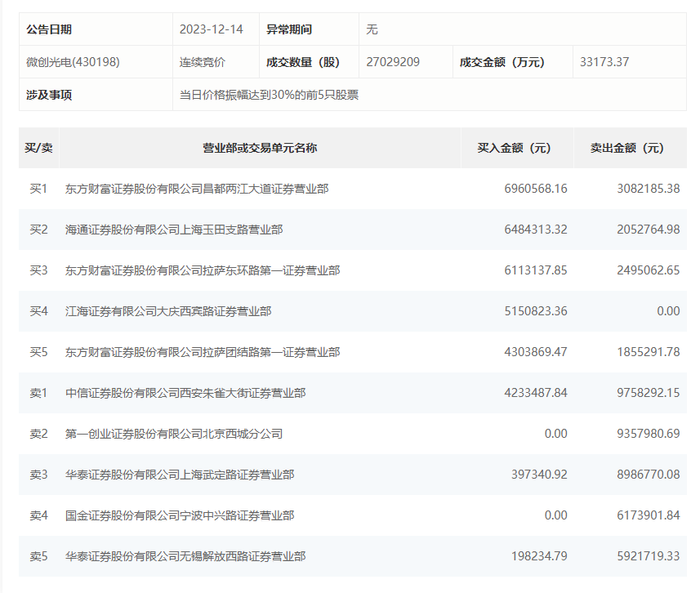Click the 买3 row label
The width and height of the screenshot is (700, 593).
pyautogui.click(x=38, y=271)
